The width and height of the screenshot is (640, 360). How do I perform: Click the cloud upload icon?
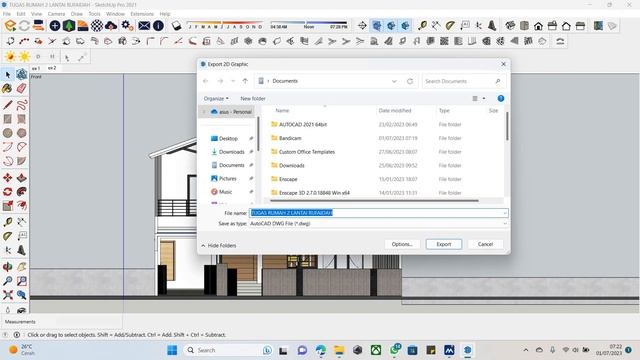(x=111, y=26)
